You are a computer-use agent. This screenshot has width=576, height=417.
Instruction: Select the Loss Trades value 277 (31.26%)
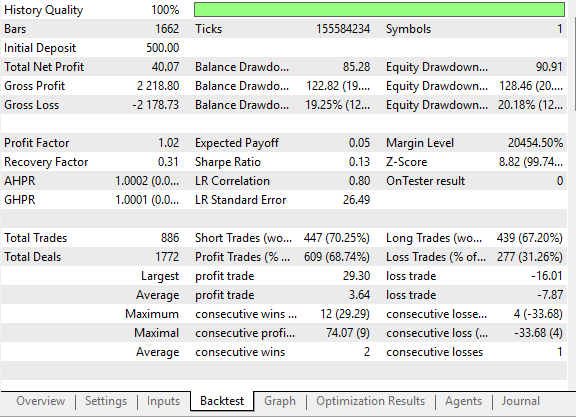[530, 257]
